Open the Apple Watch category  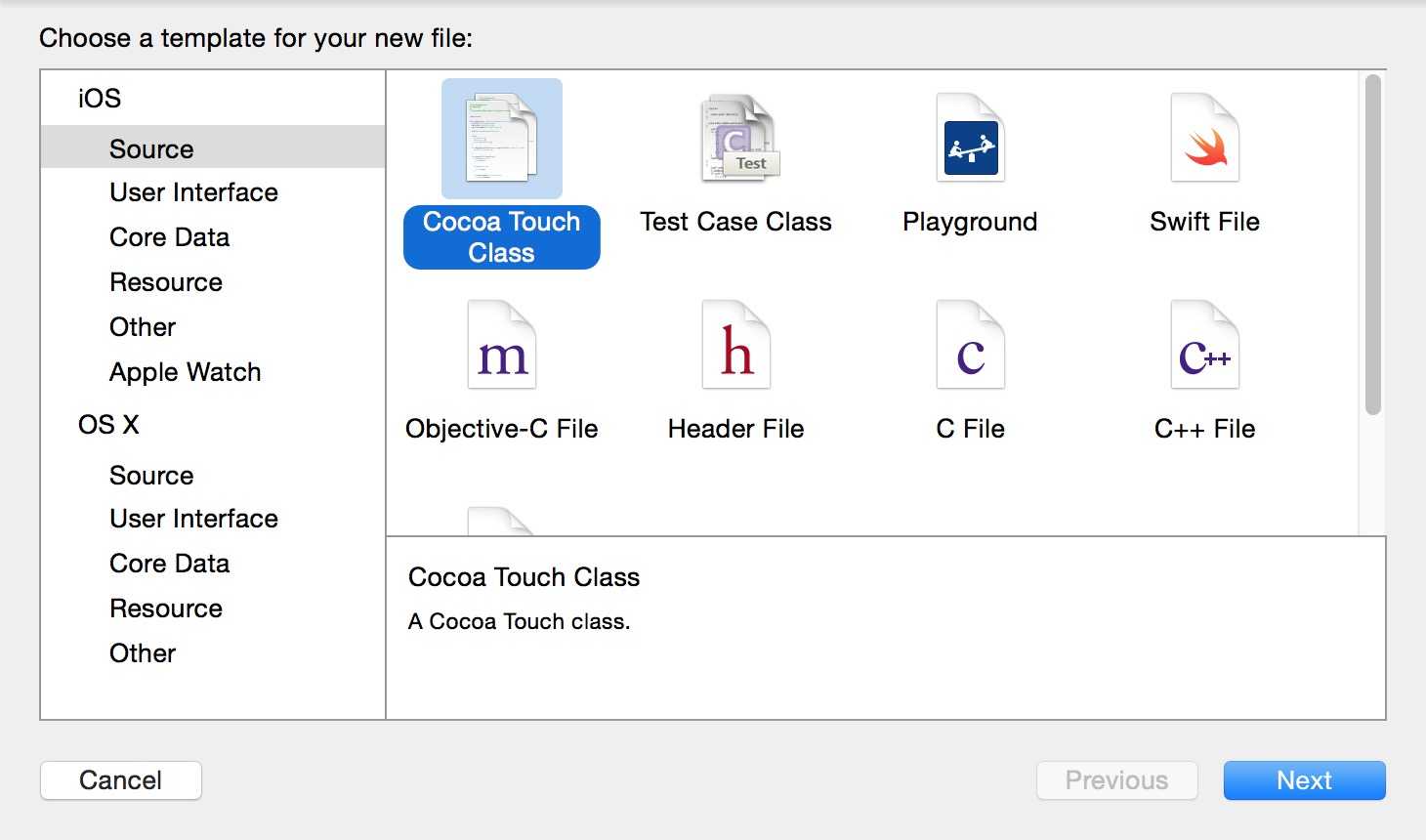pos(186,372)
